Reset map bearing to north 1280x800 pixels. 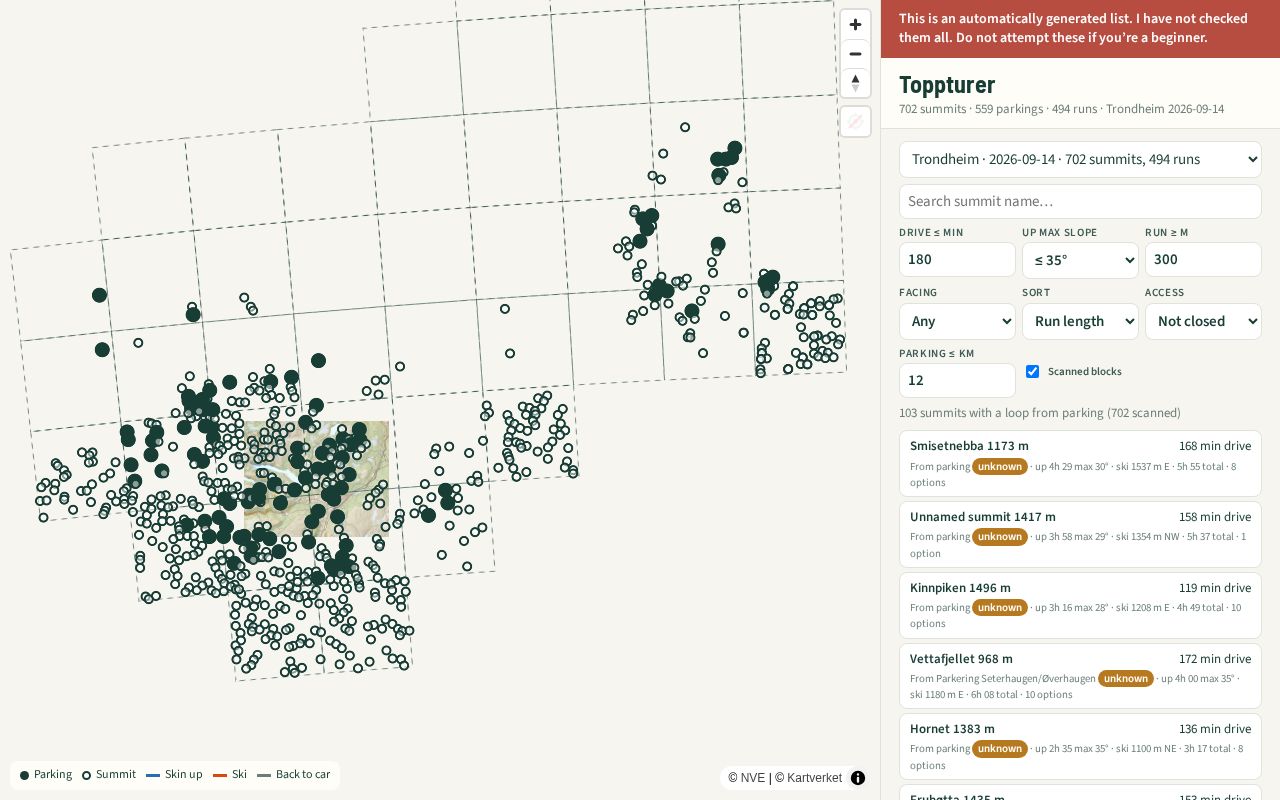click(x=855, y=83)
